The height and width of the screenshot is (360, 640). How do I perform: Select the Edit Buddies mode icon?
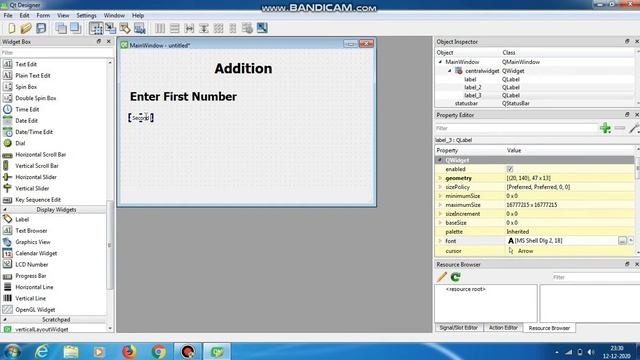click(x=125, y=28)
